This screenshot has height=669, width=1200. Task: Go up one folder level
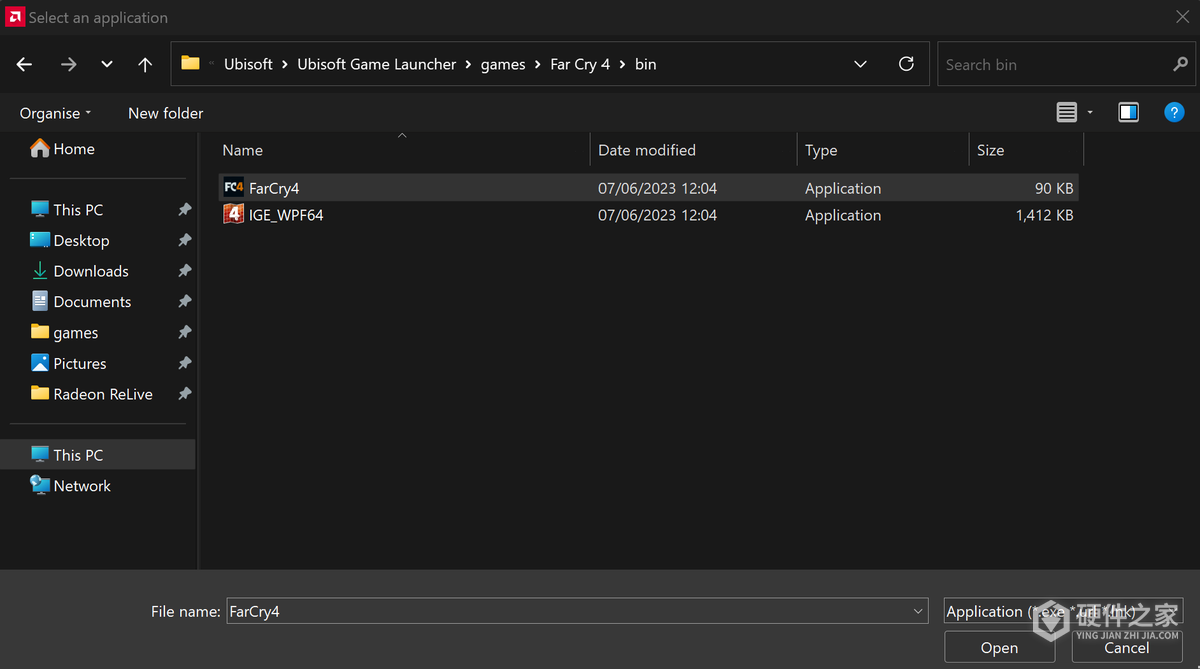(145, 64)
